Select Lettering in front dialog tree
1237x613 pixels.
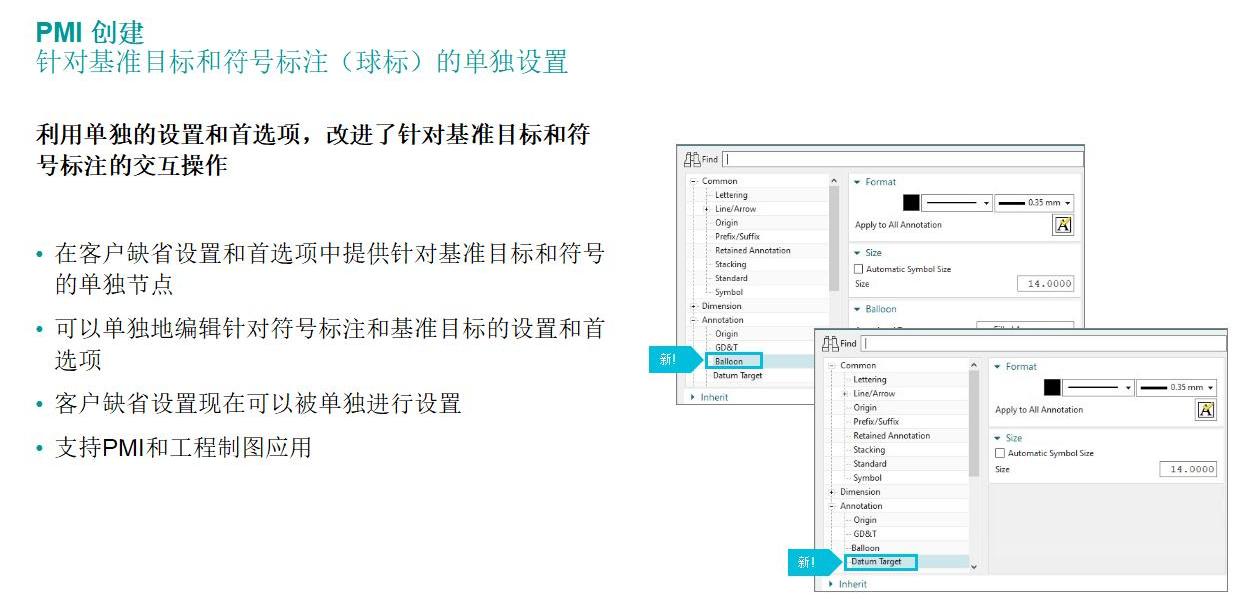pos(870,380)
